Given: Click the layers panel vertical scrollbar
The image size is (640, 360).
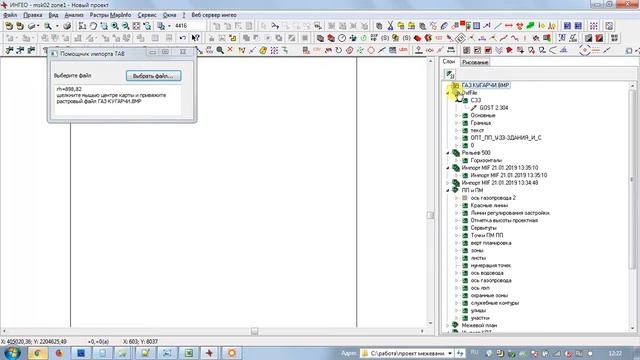Looking at the screenshot, I should click(x=633, y=180).
